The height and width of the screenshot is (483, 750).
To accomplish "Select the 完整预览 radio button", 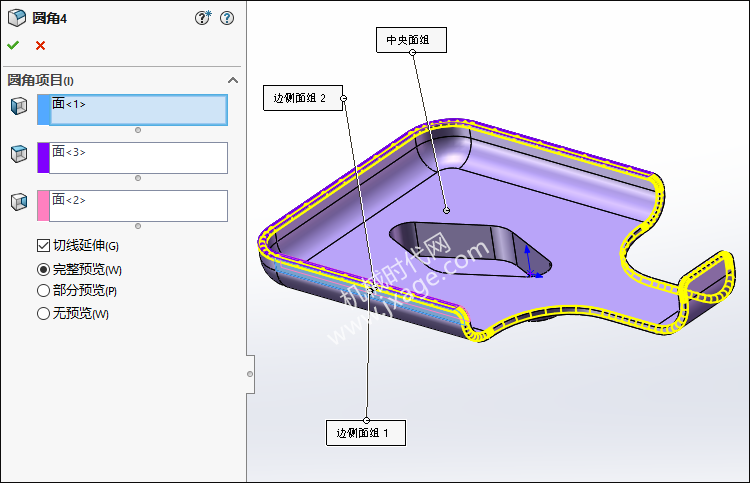I will pos(43,269).
